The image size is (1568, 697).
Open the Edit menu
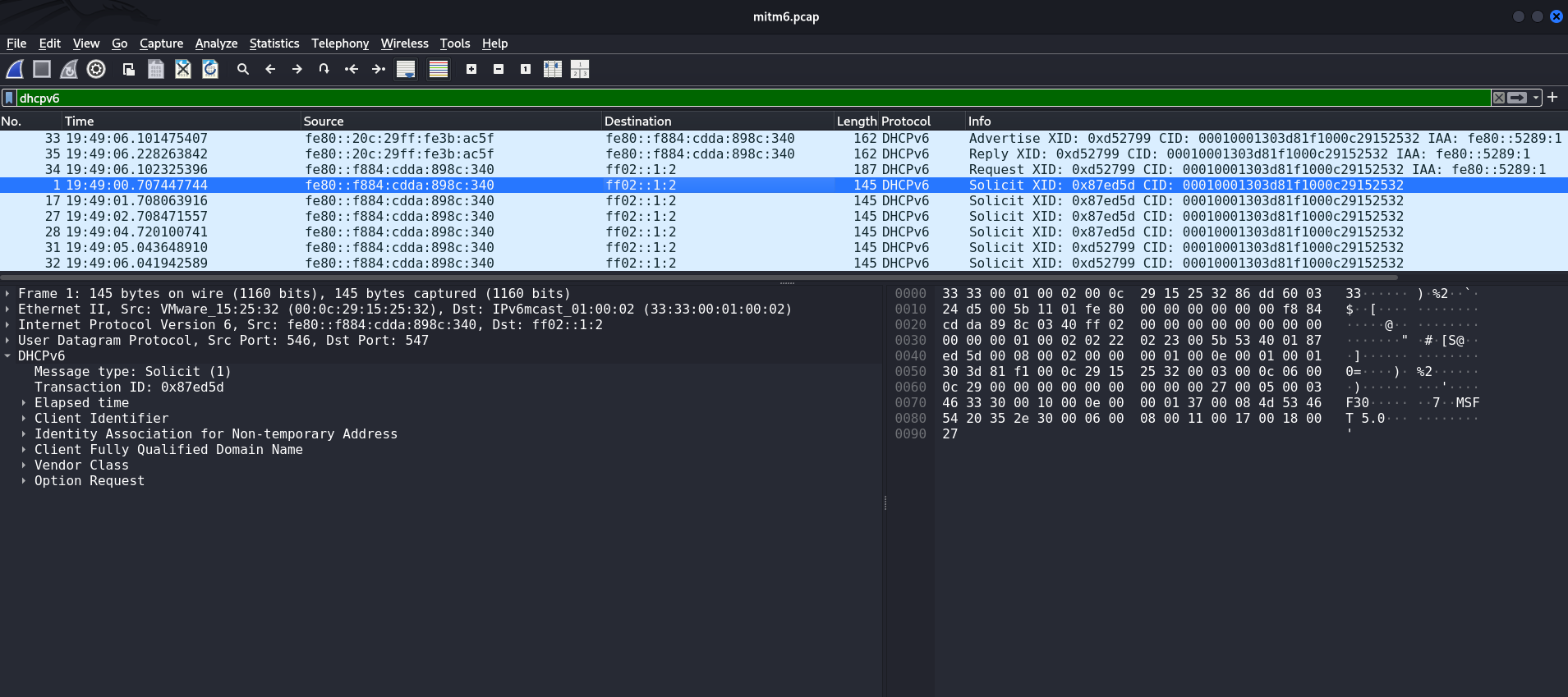pos(50,44)
